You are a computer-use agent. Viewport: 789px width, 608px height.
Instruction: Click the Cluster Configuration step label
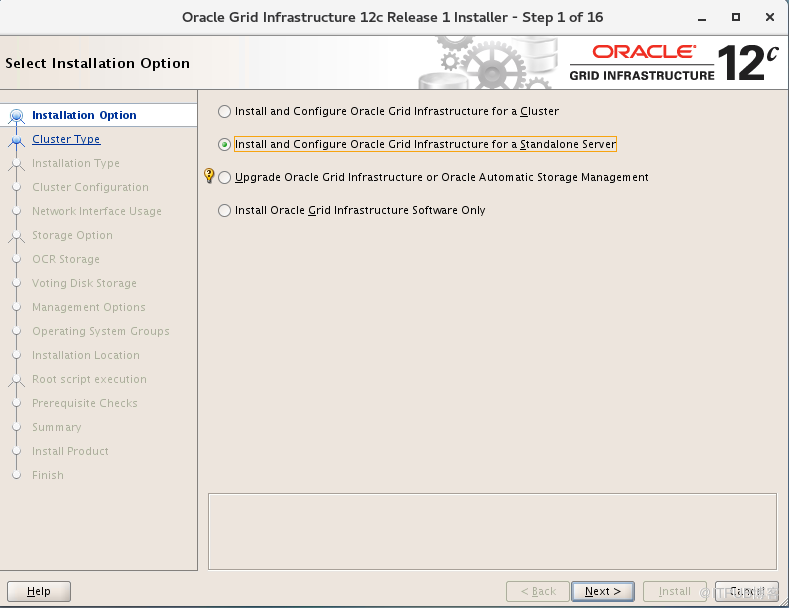(x=91, y=187)
